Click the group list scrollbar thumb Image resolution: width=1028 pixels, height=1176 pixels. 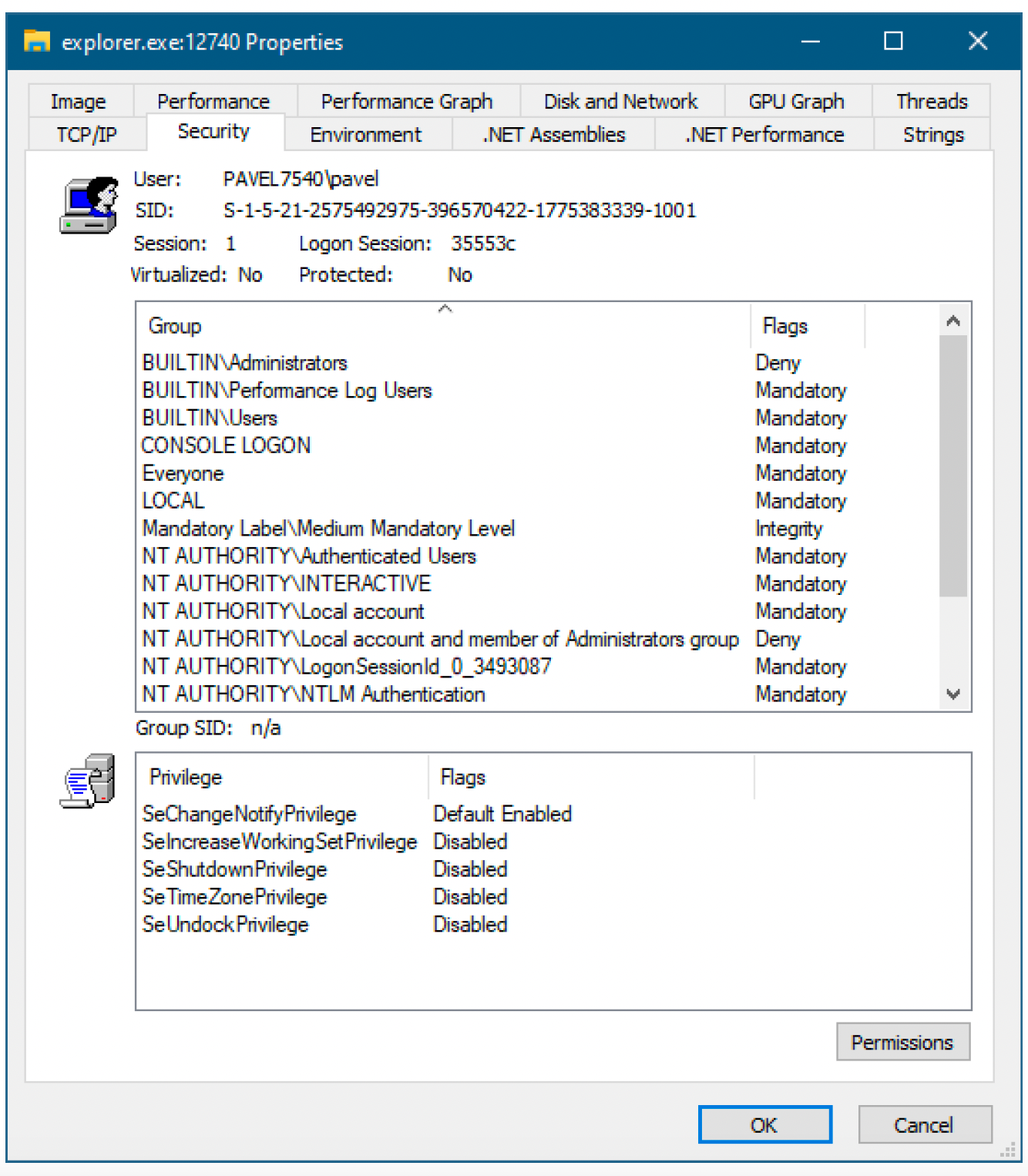pyautogui.click(x=953, y=465)
